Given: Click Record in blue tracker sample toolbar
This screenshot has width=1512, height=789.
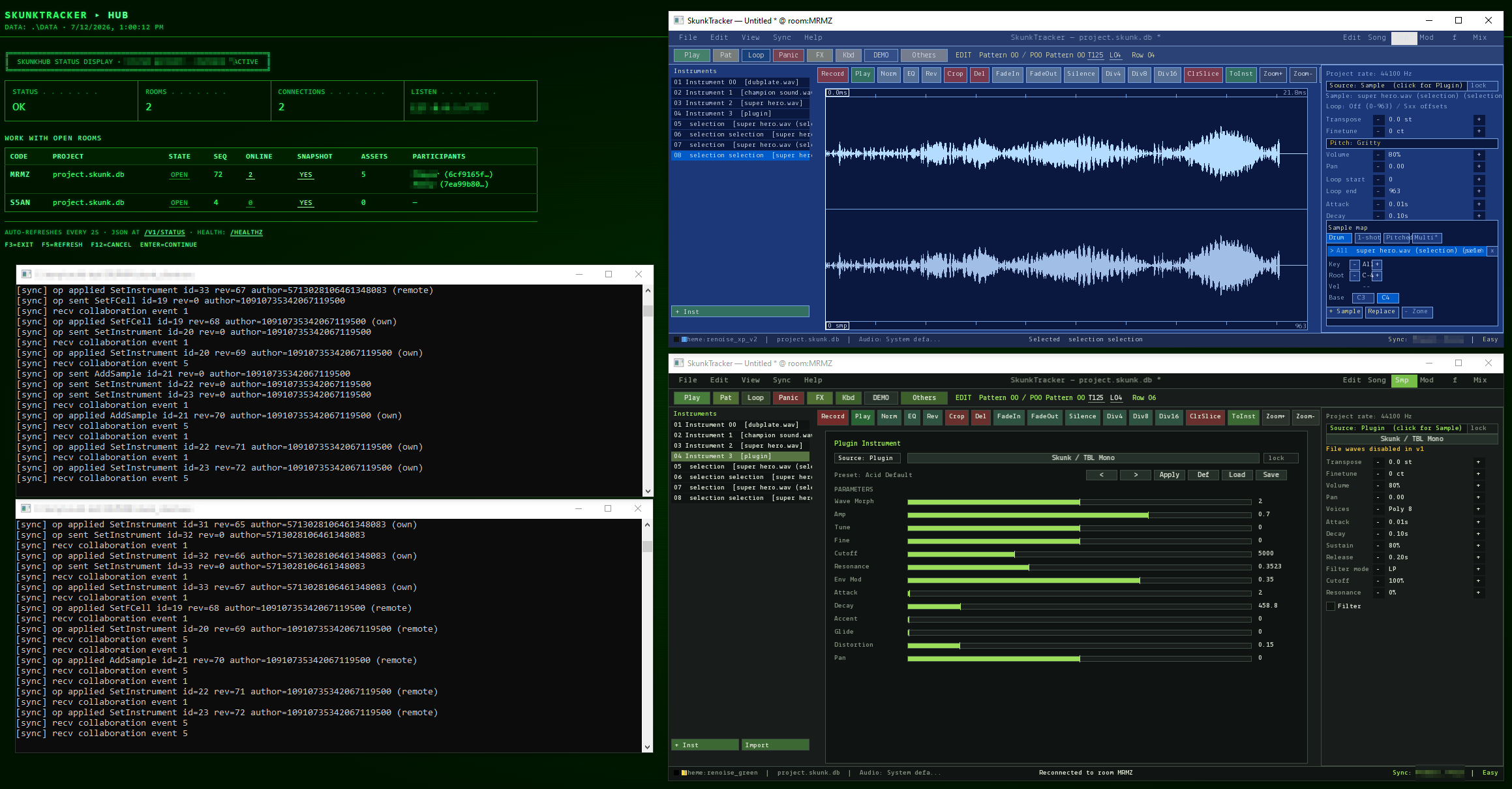Looking at the screenshot, I should [x=832, y=74].
